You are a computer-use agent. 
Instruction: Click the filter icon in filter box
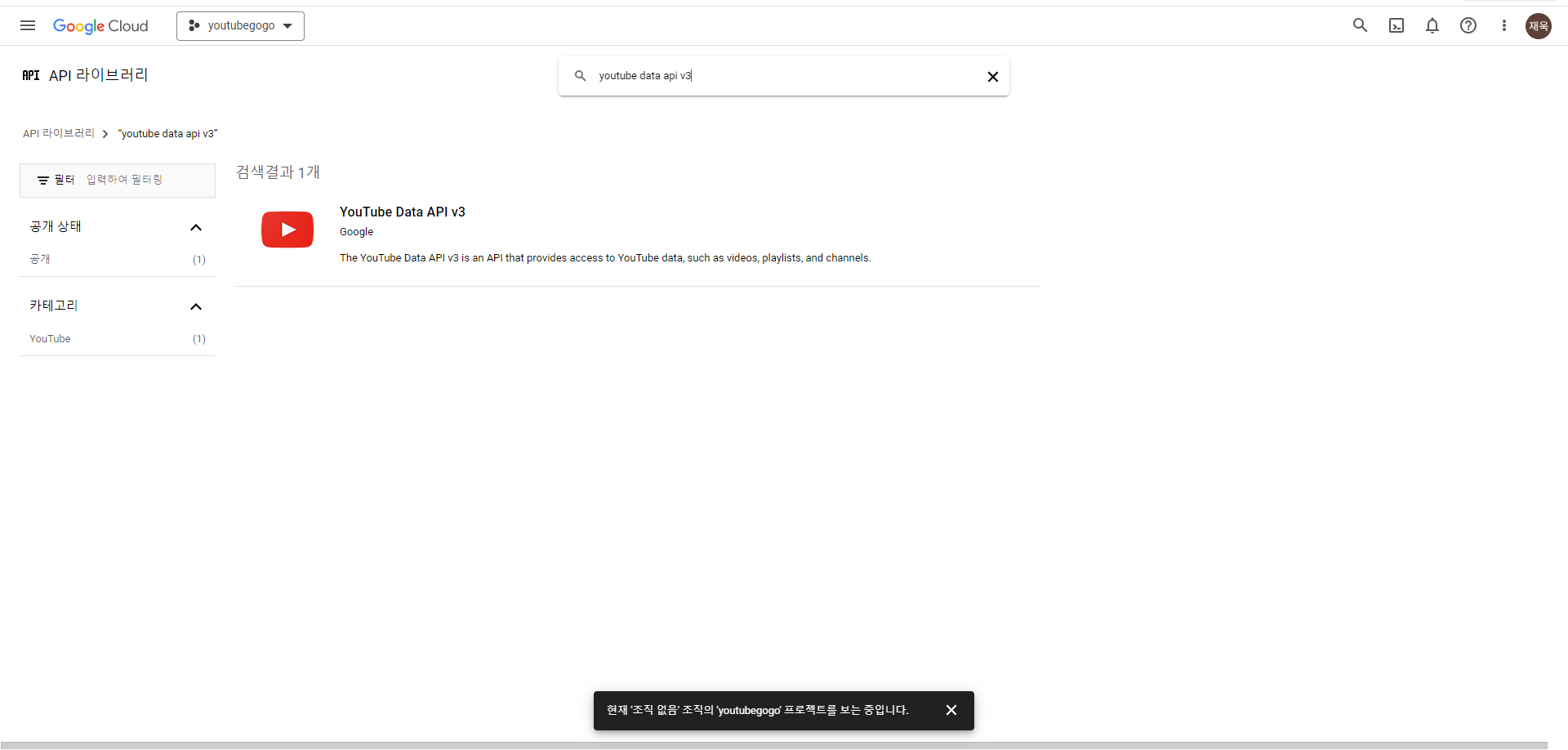43,180
